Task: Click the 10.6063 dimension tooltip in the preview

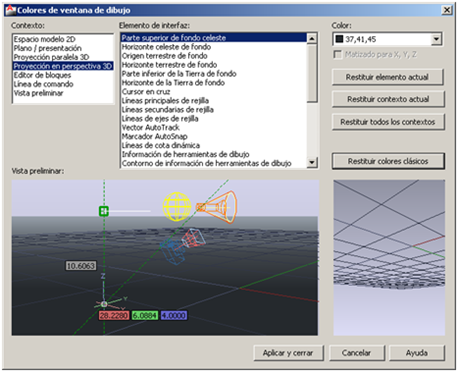Action: pos(81,266)
